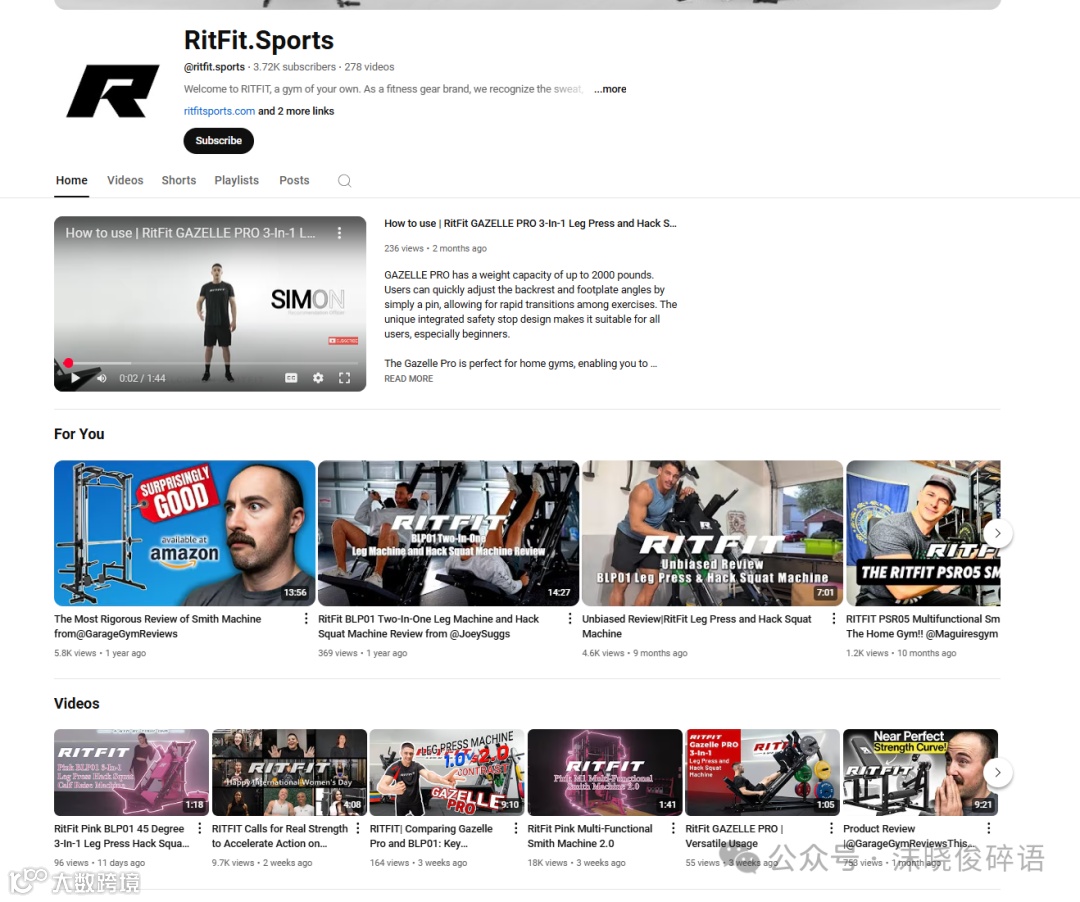Screen dimensions: 1080x902
Task: Show next Videos shelf arrow
Action: pos(997,773)
